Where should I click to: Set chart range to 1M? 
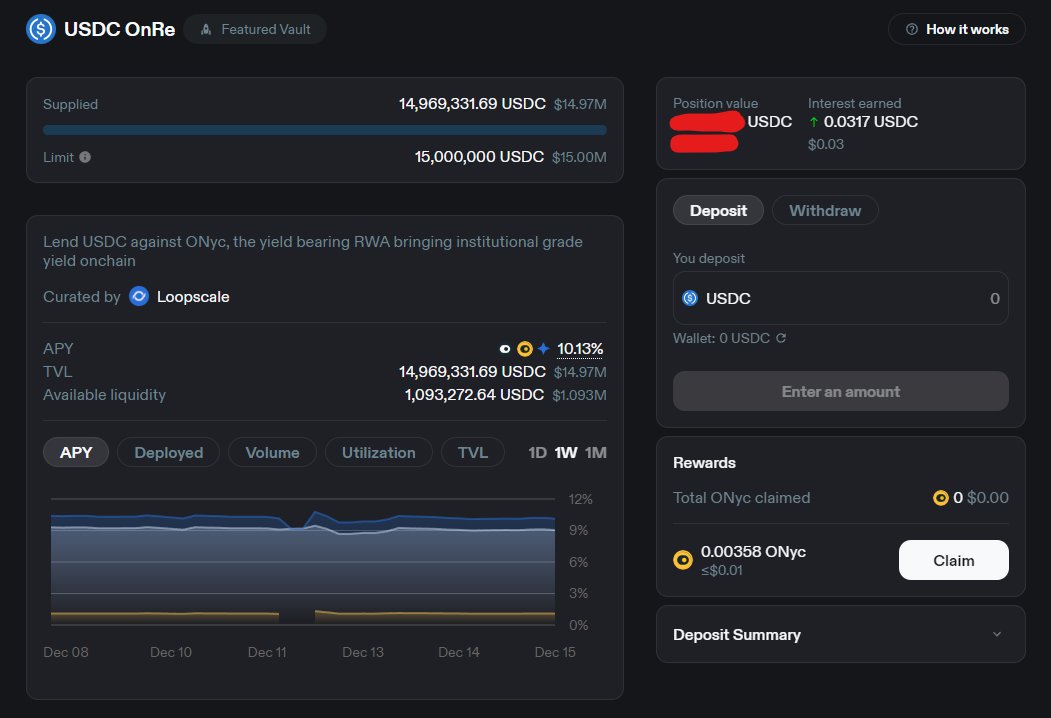coord(596,453)
